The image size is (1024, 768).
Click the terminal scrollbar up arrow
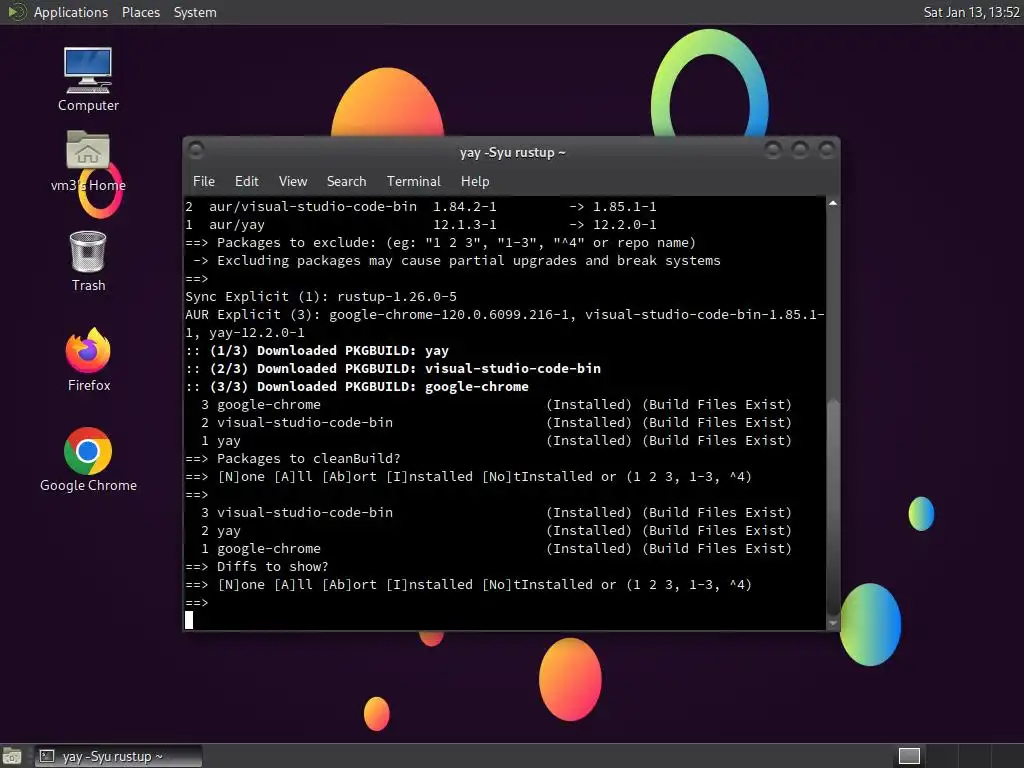[833, 204]
